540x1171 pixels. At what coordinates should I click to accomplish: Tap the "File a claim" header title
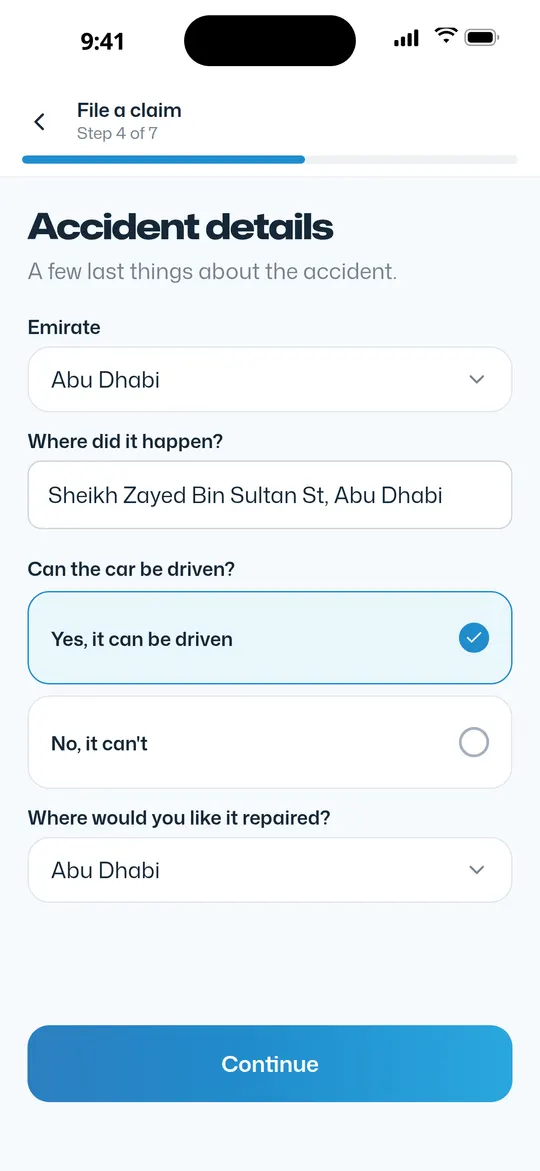pos(129,111)
